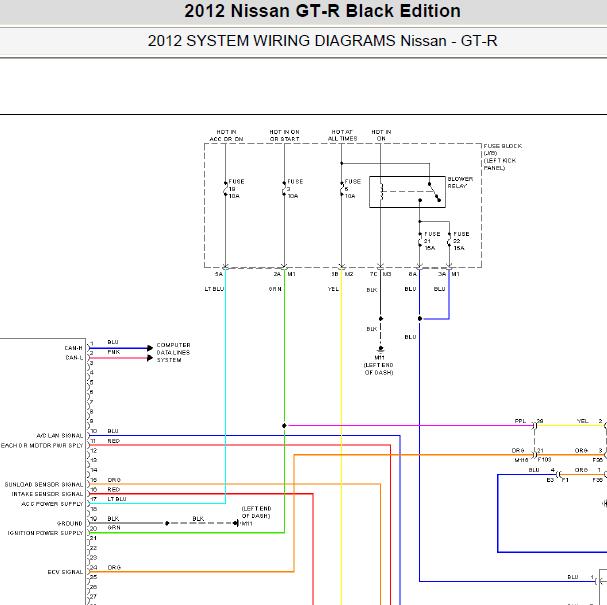Click the "EACH DR MOTOR PWR SPLY" label

42,446
